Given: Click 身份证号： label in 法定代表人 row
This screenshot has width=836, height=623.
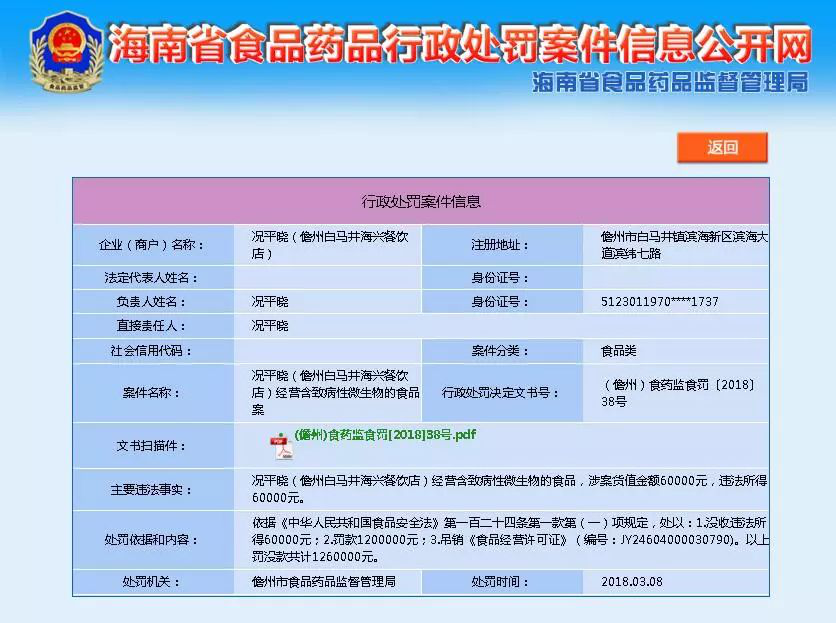Looking at the screenshot, I should [x=500, y=278].
